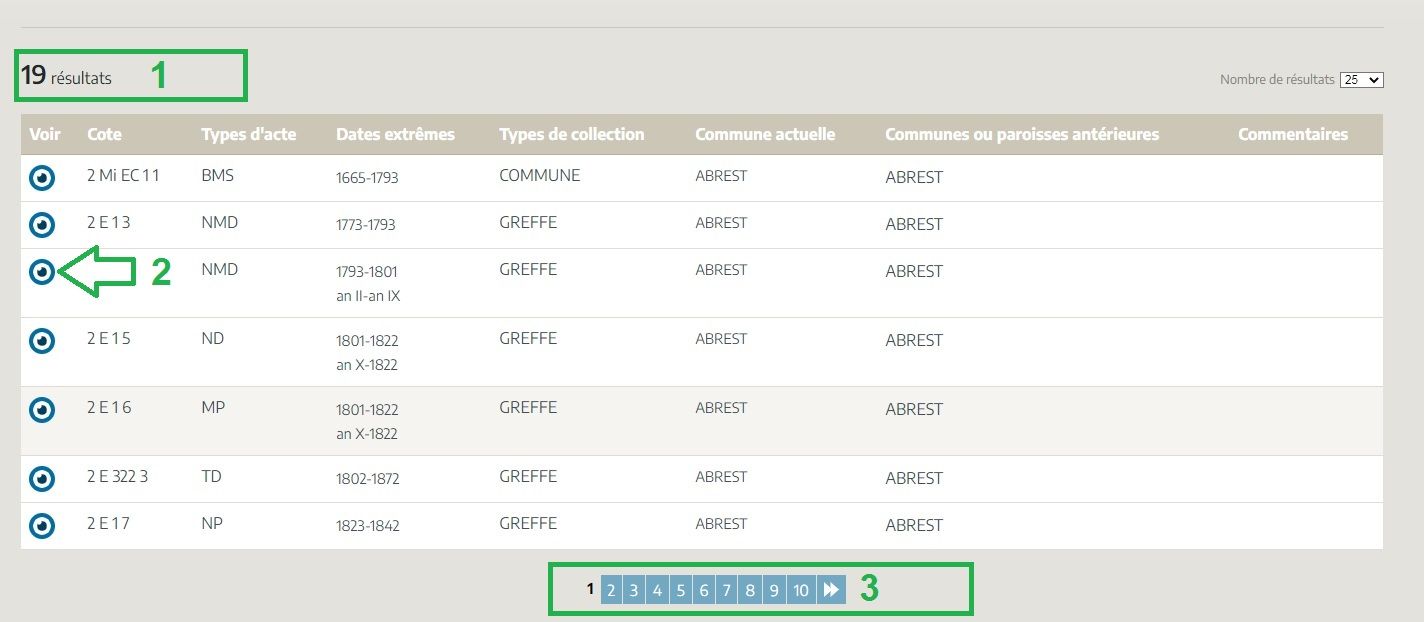Image resolution: width=1427 pixels, height=622 pixels.
Task: Go to results page 3
Action: (x=633, y=590)
